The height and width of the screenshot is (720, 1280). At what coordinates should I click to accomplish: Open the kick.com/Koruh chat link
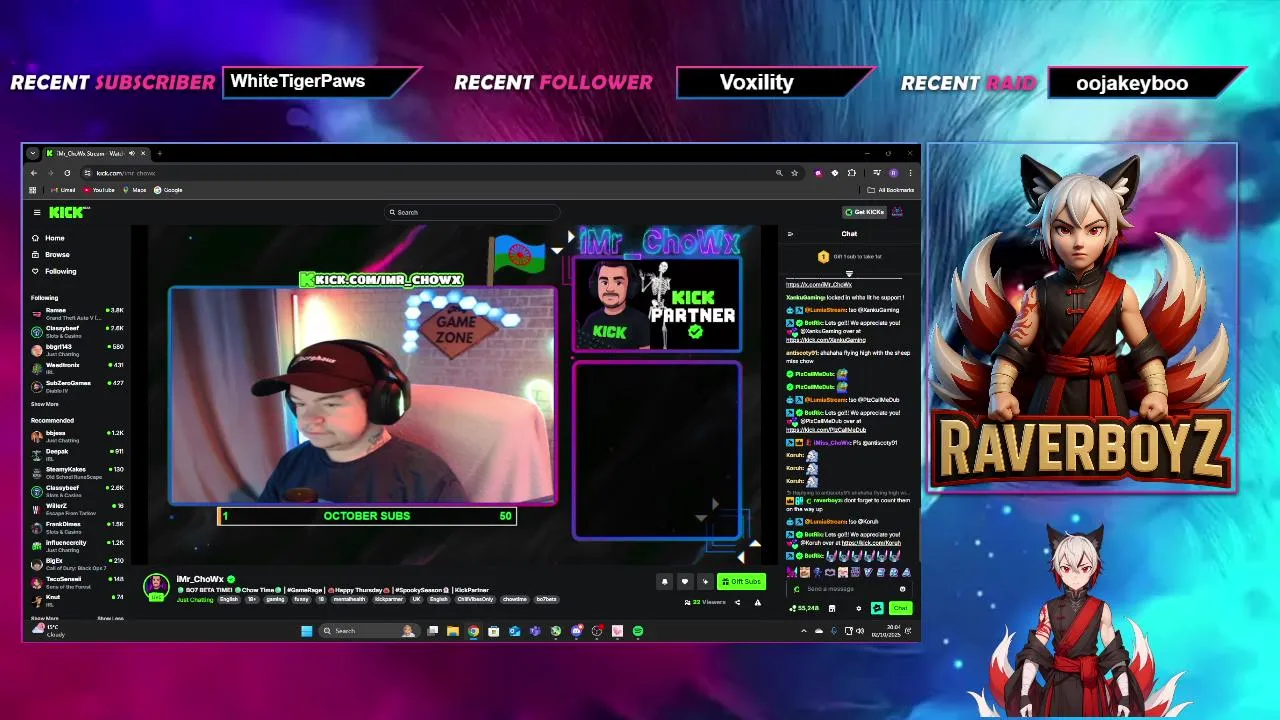(x=871, y=543)
